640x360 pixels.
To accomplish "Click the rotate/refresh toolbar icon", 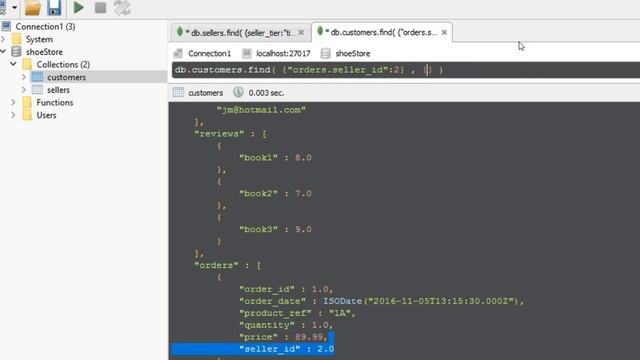I will (x=122, y=7).
